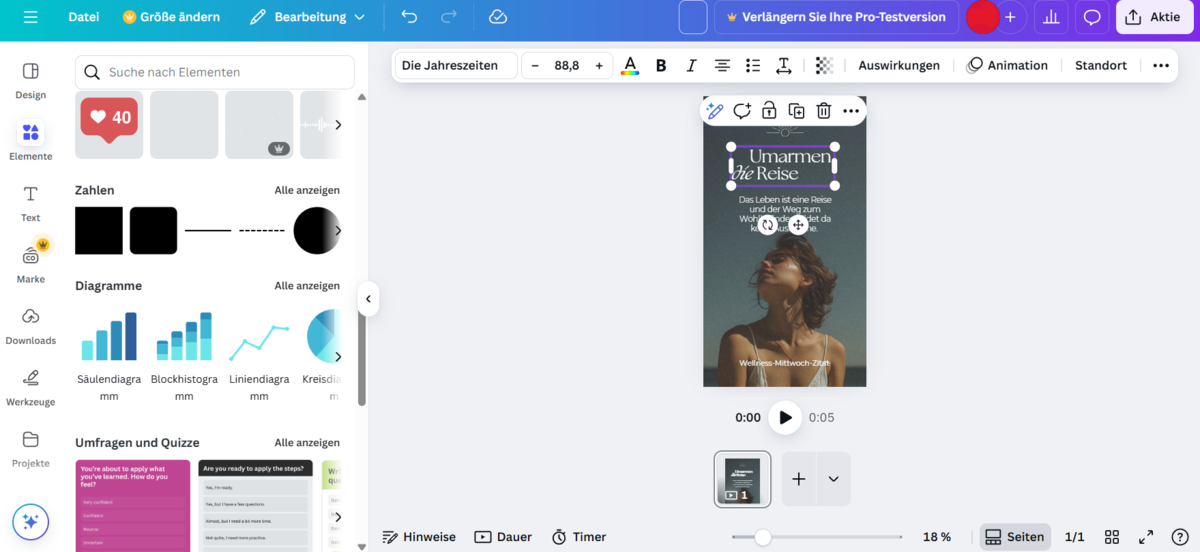This screenshot has height=552, width=1200.
Task: Change text alignment
Action: tap(722, 66)
